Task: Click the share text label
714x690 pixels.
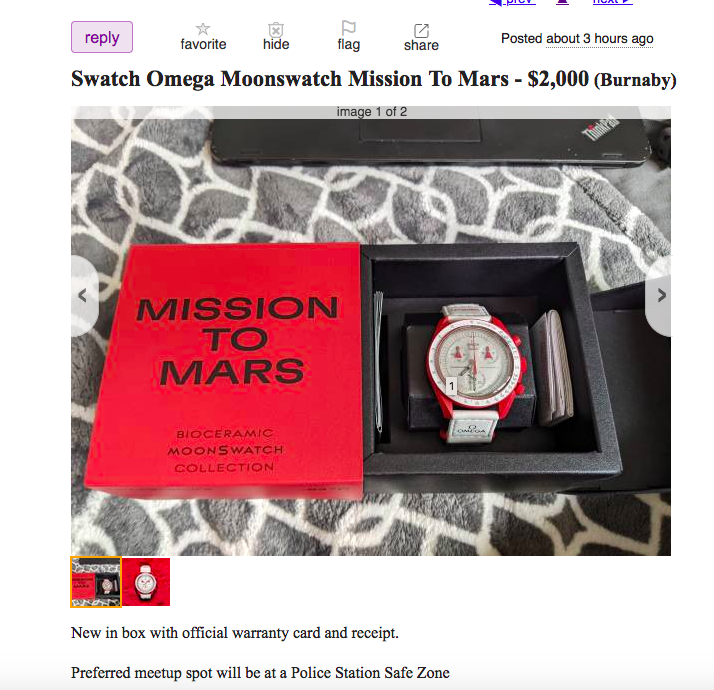Action: pos(421,46)
